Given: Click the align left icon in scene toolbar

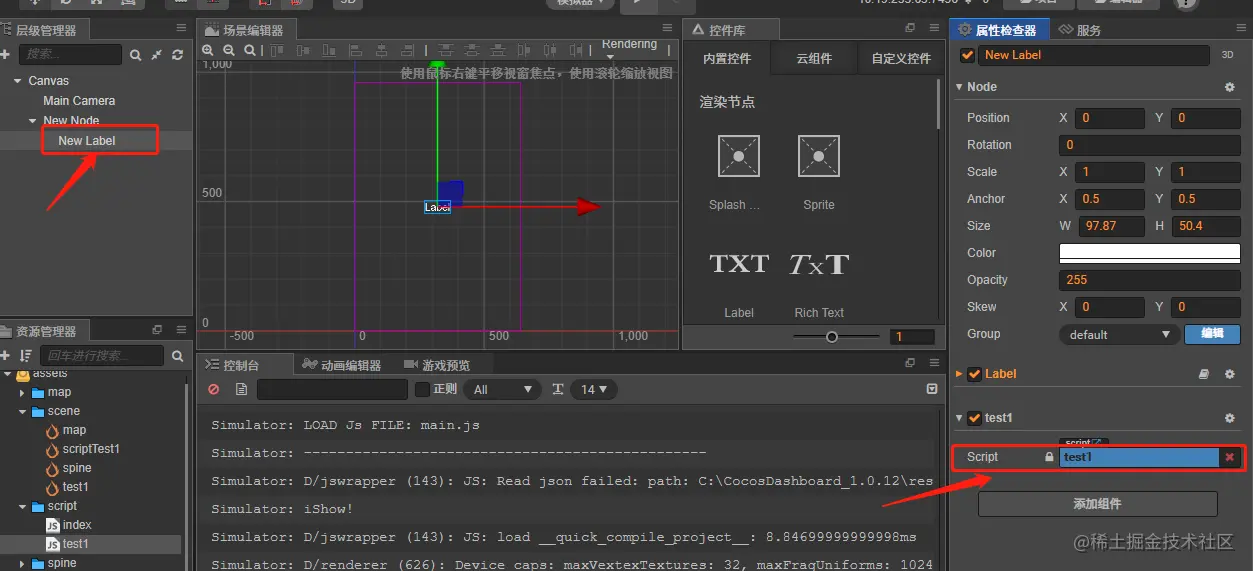Looking at the screenshot, I should pos(354,48).
